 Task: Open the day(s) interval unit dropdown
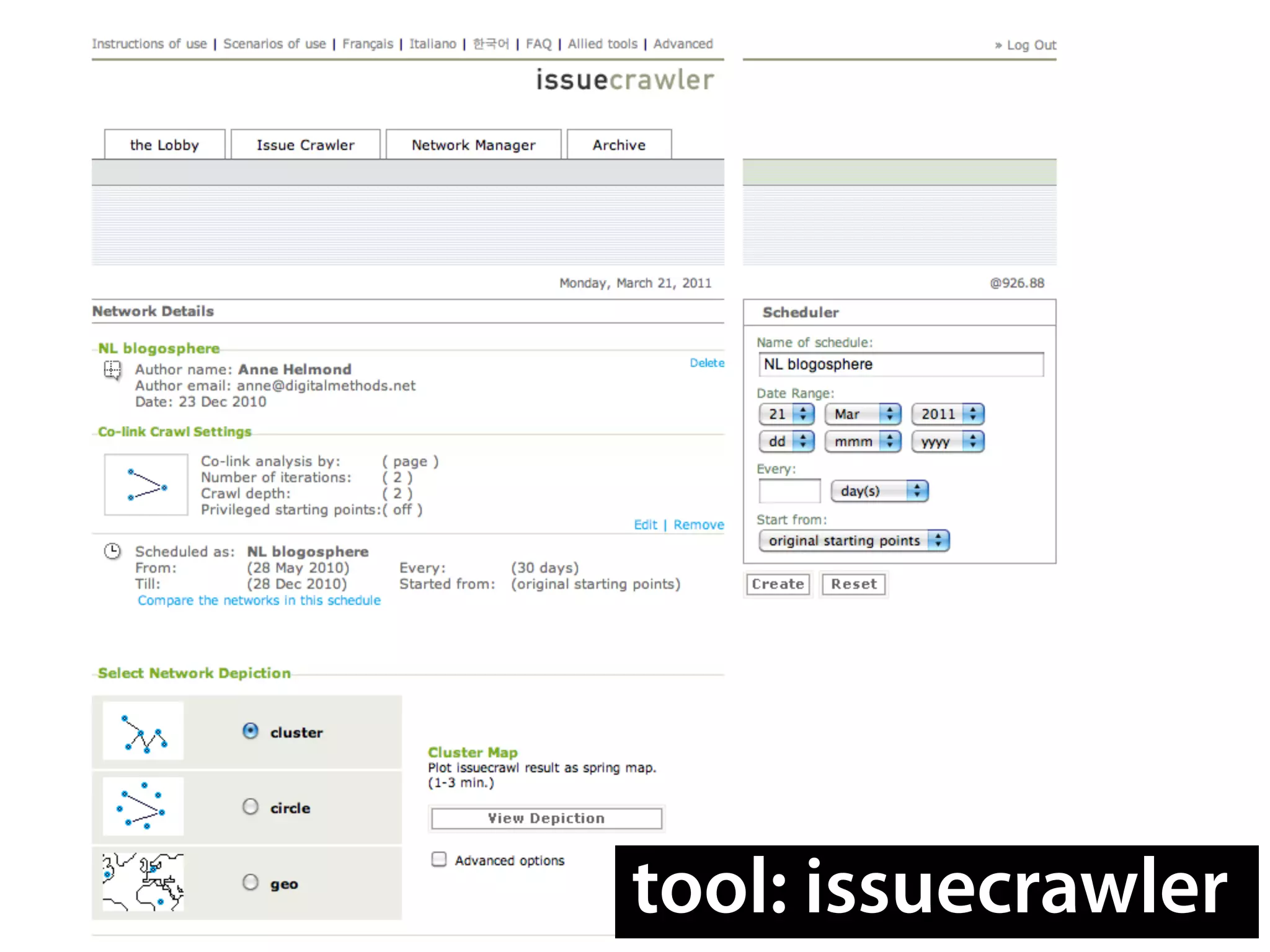(x=879, y=491)
